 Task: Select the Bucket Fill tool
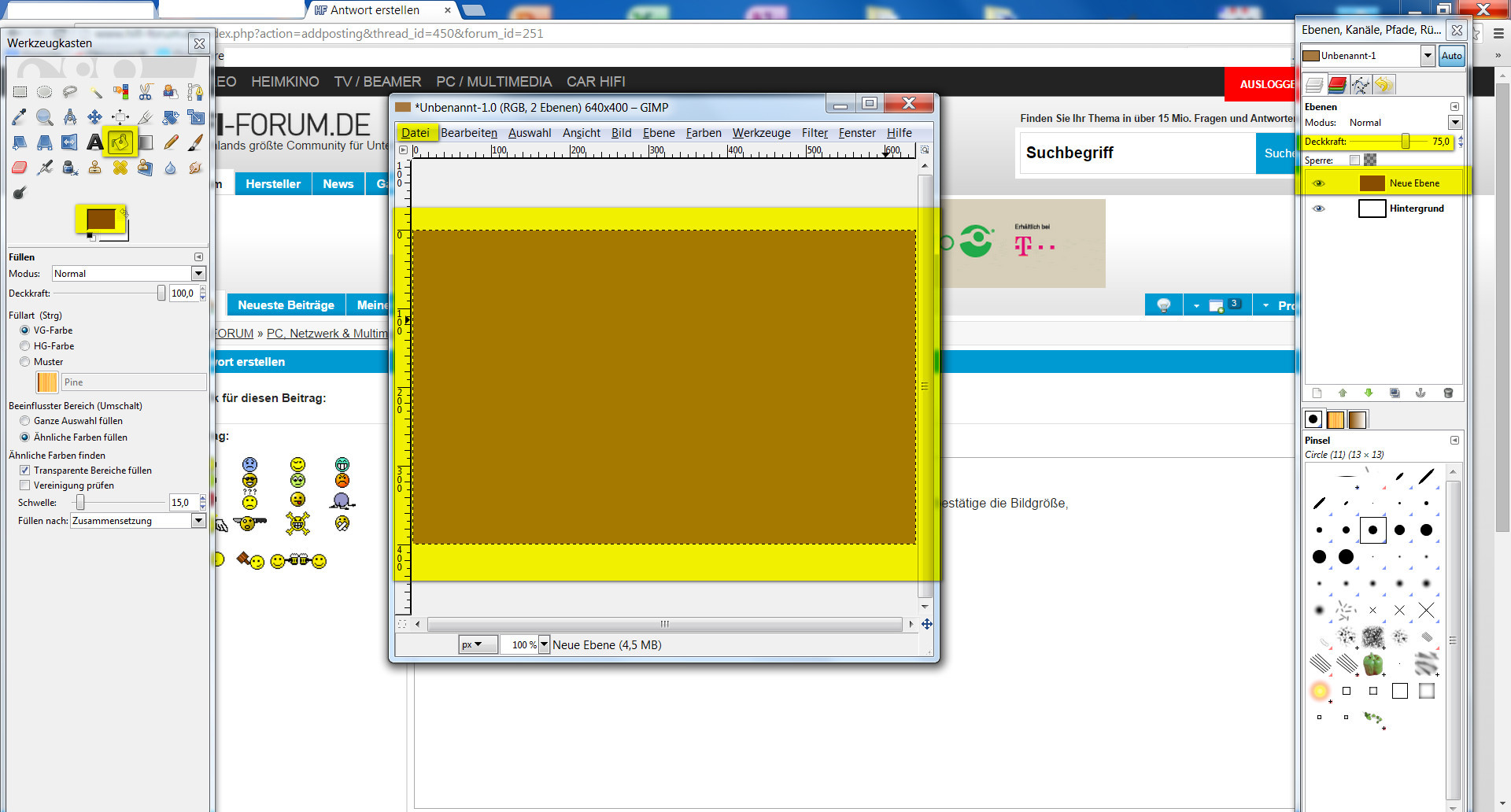coord(120,142)
